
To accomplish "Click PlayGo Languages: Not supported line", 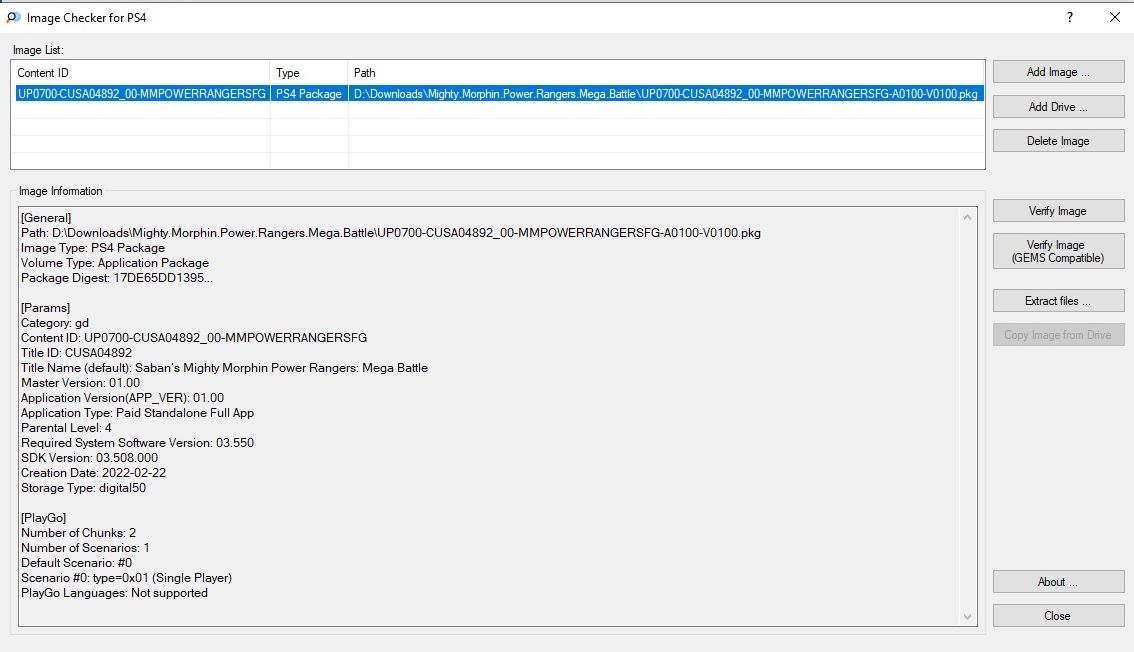I will (114, 593).
